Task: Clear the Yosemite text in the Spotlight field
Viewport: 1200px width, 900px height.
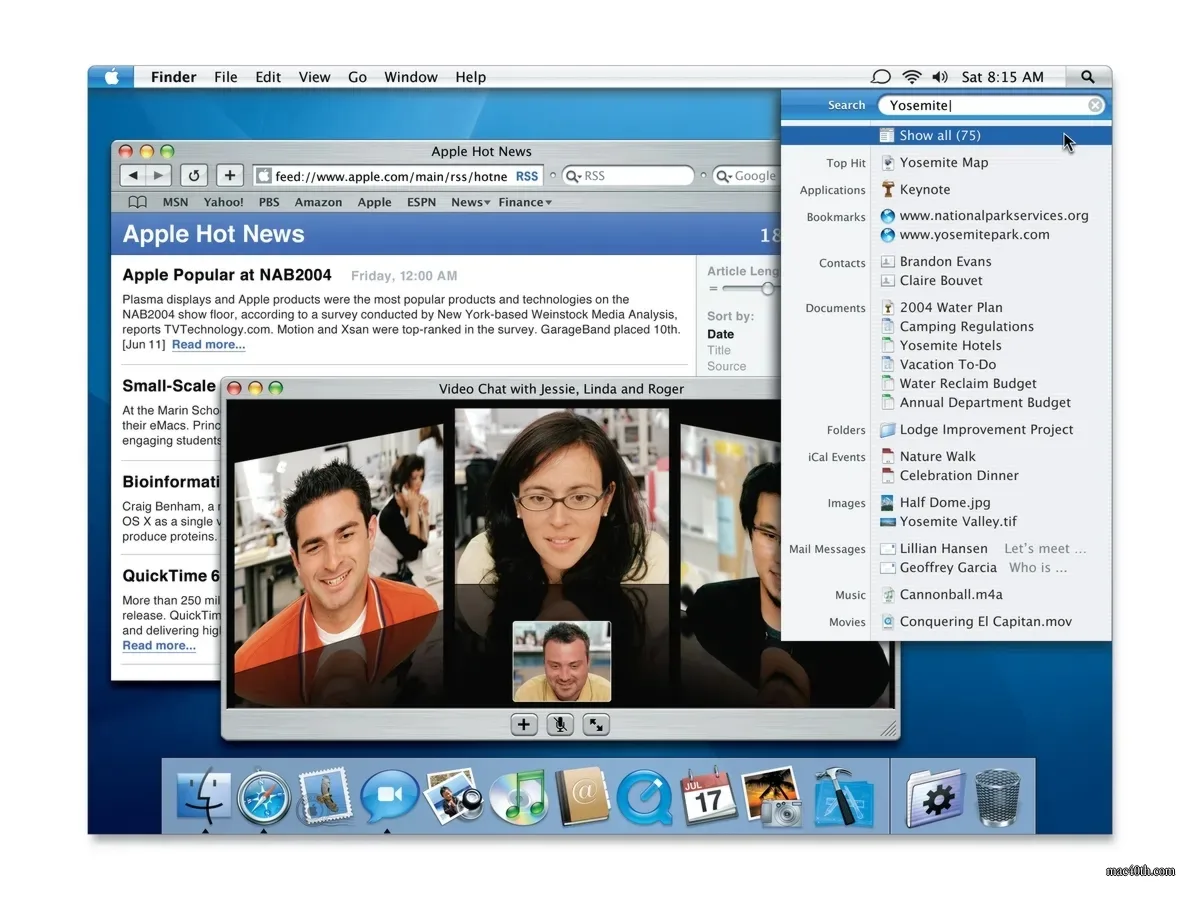Action: [x=1095, y=104]
